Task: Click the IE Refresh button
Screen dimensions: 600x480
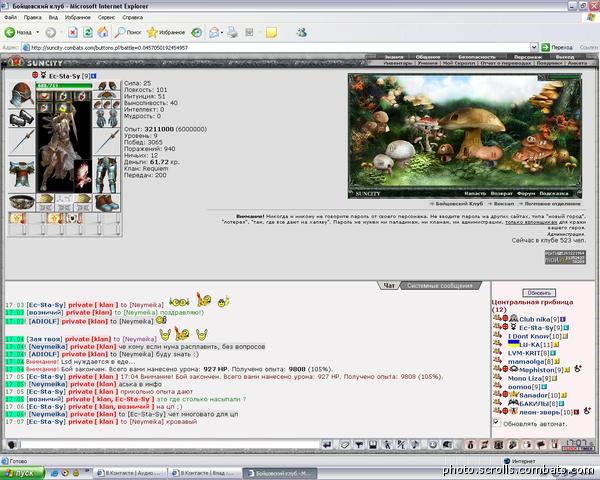Action: pyautogui.click(x=88, y=33)
